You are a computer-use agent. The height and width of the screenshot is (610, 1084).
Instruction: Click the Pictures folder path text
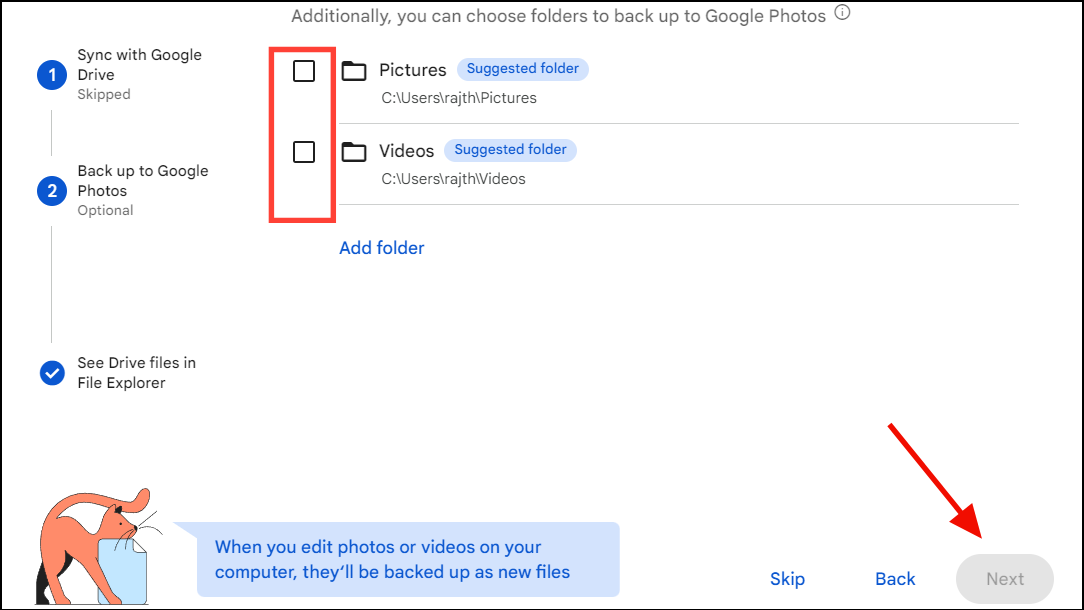point(459,97)
